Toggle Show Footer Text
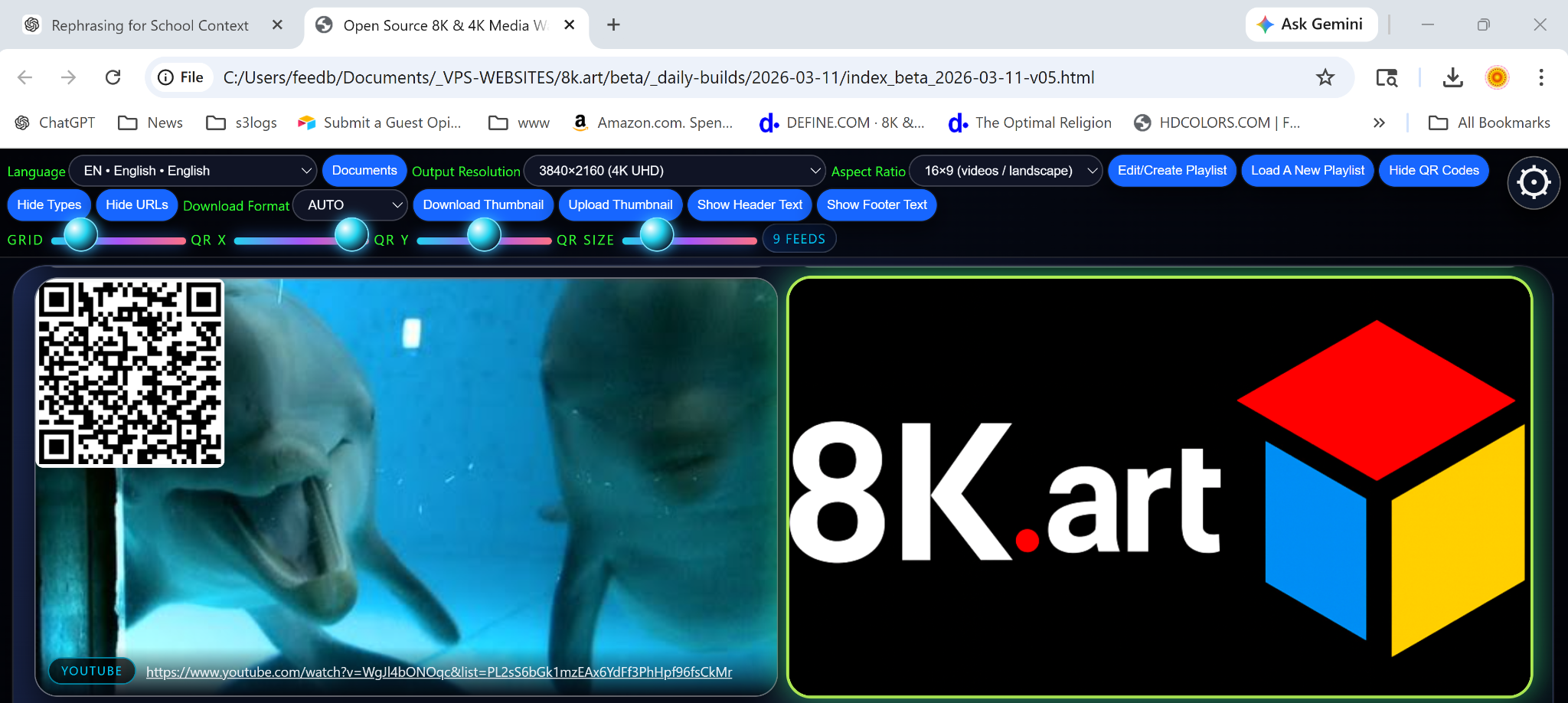 coord(877,205)
